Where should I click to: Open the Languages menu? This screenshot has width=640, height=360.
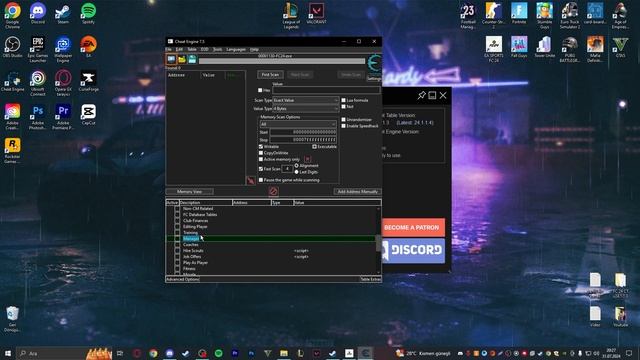tap(236, 49)
